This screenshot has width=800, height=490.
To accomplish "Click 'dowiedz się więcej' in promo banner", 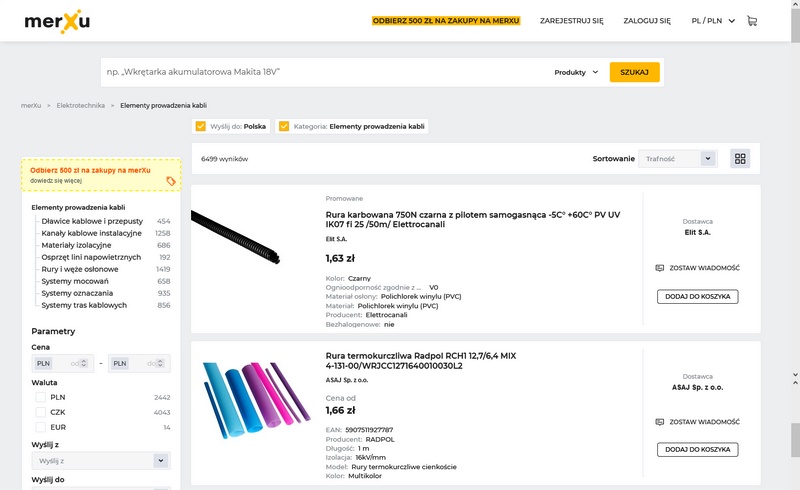I will pos(56,181).
